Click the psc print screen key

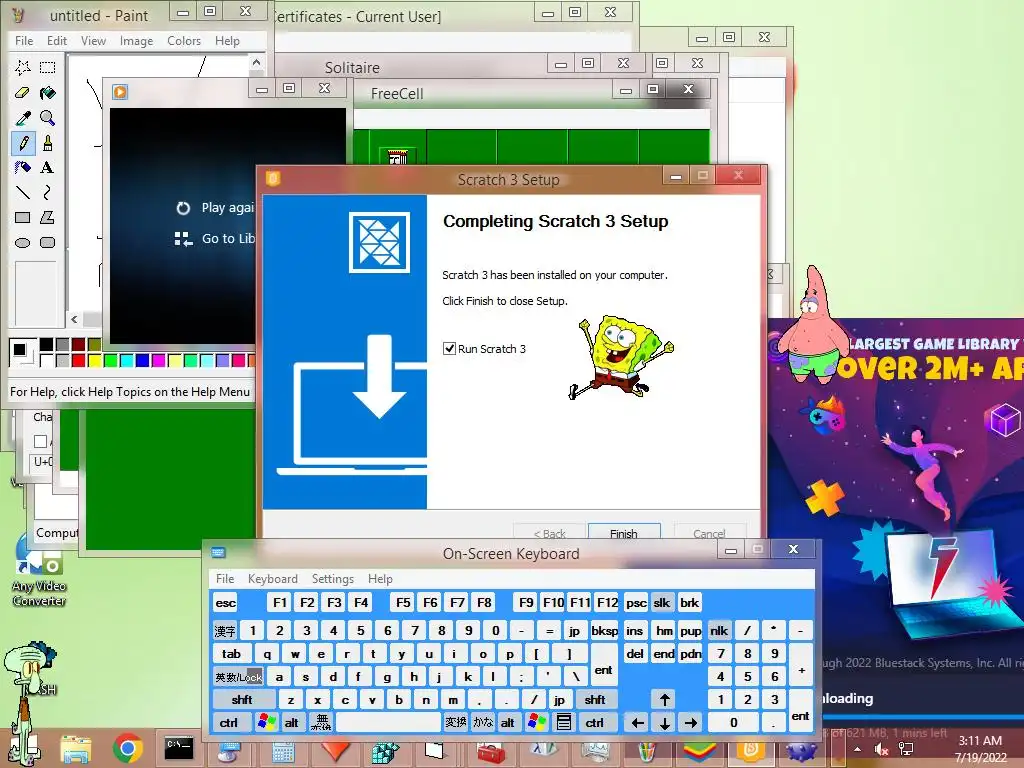[636, 603]
